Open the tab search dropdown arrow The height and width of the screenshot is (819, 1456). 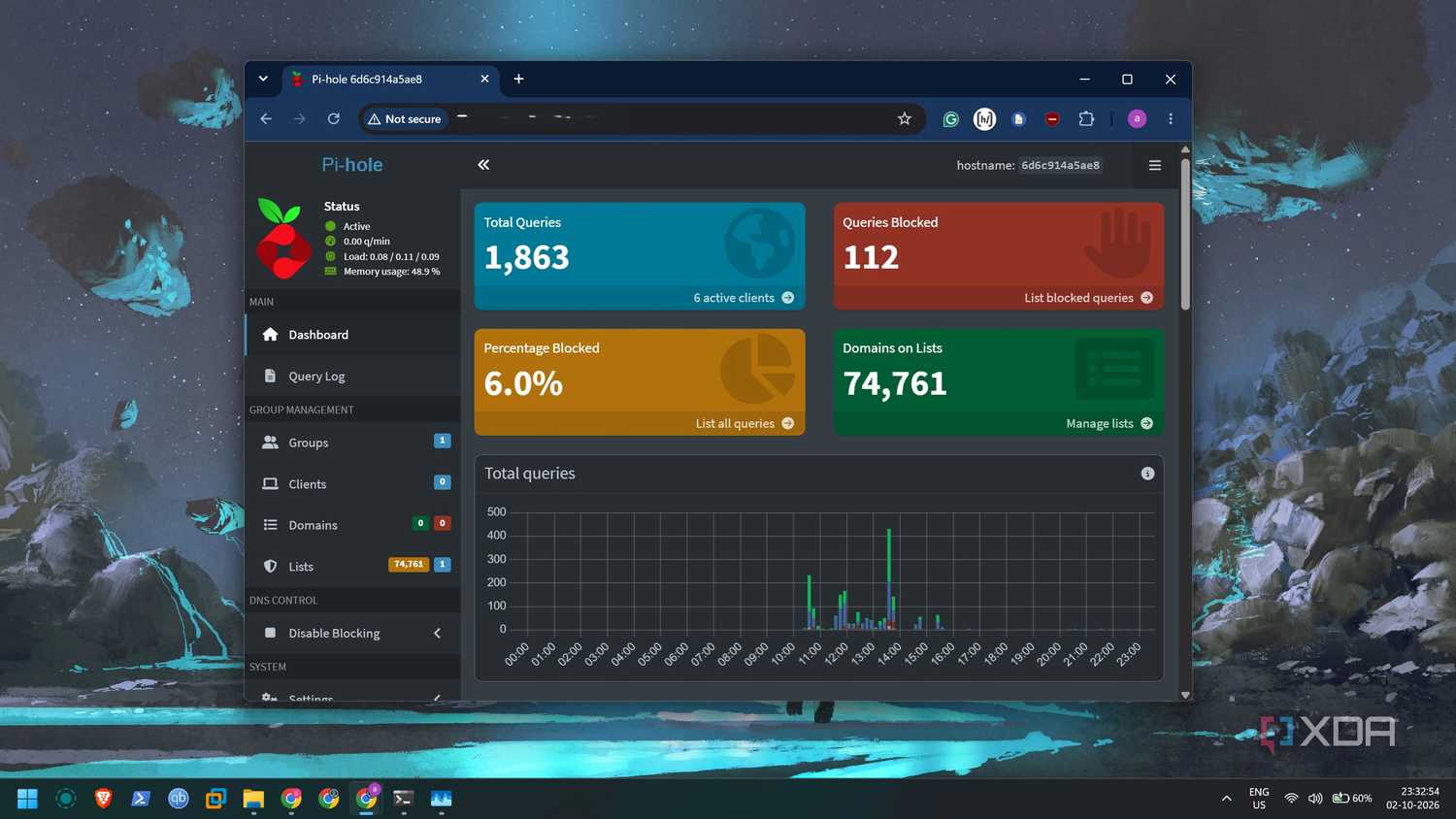click(263, 79)
